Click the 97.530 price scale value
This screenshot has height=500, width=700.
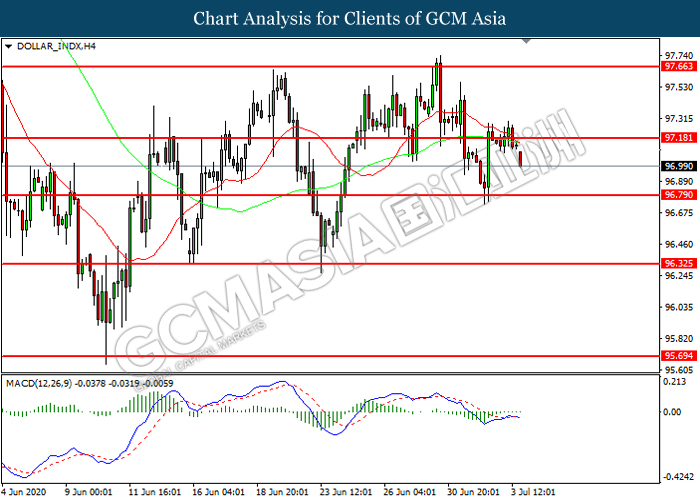coord(679,87)
